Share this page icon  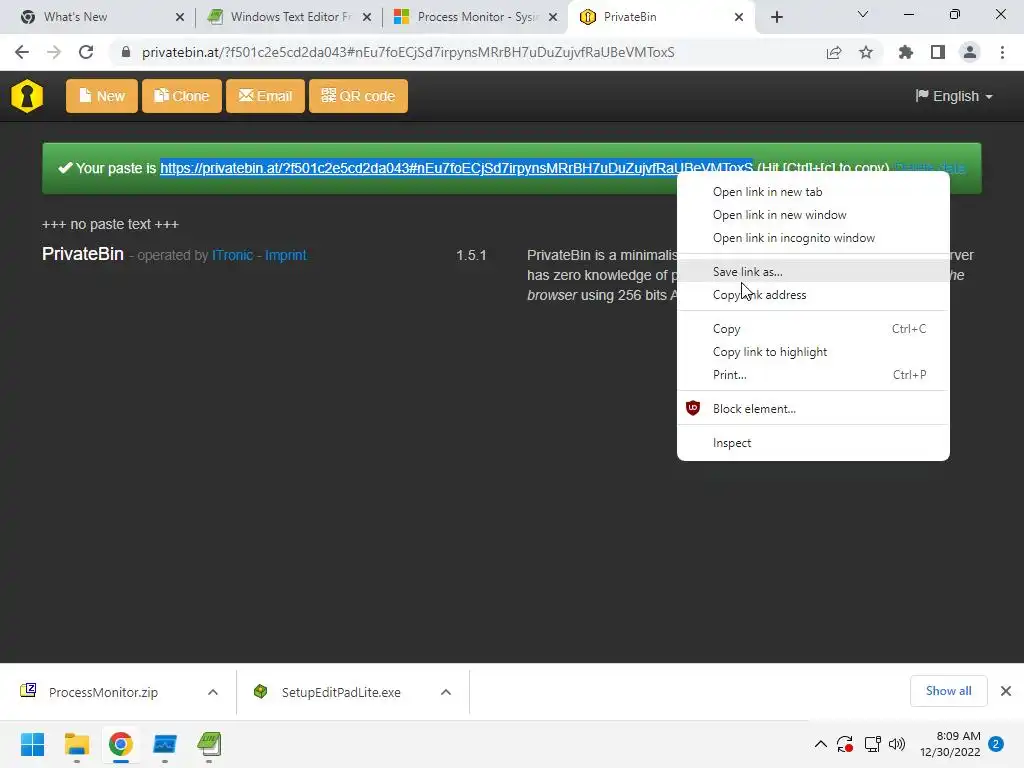tap(834, 52)
